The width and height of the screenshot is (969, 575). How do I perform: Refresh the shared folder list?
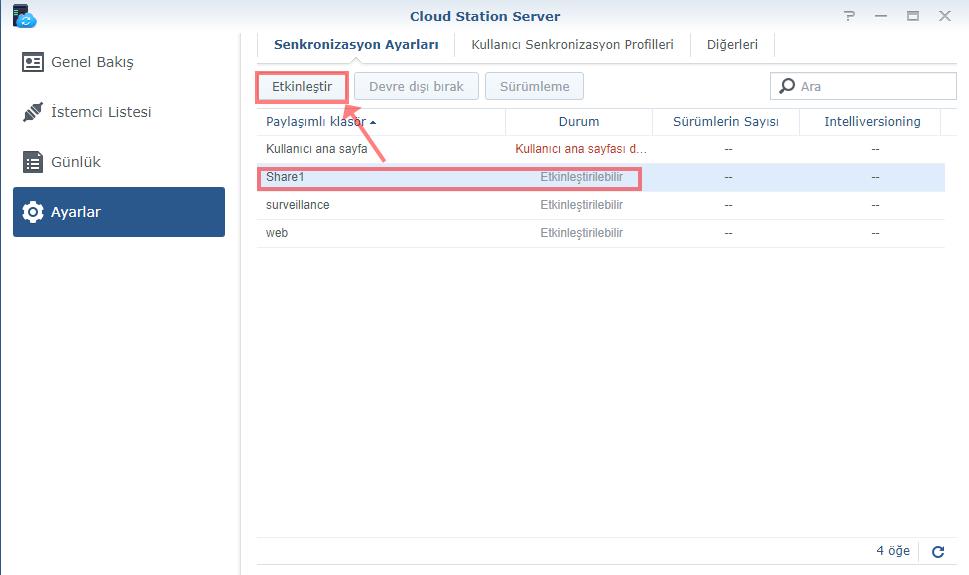click(x=938, y=551)
